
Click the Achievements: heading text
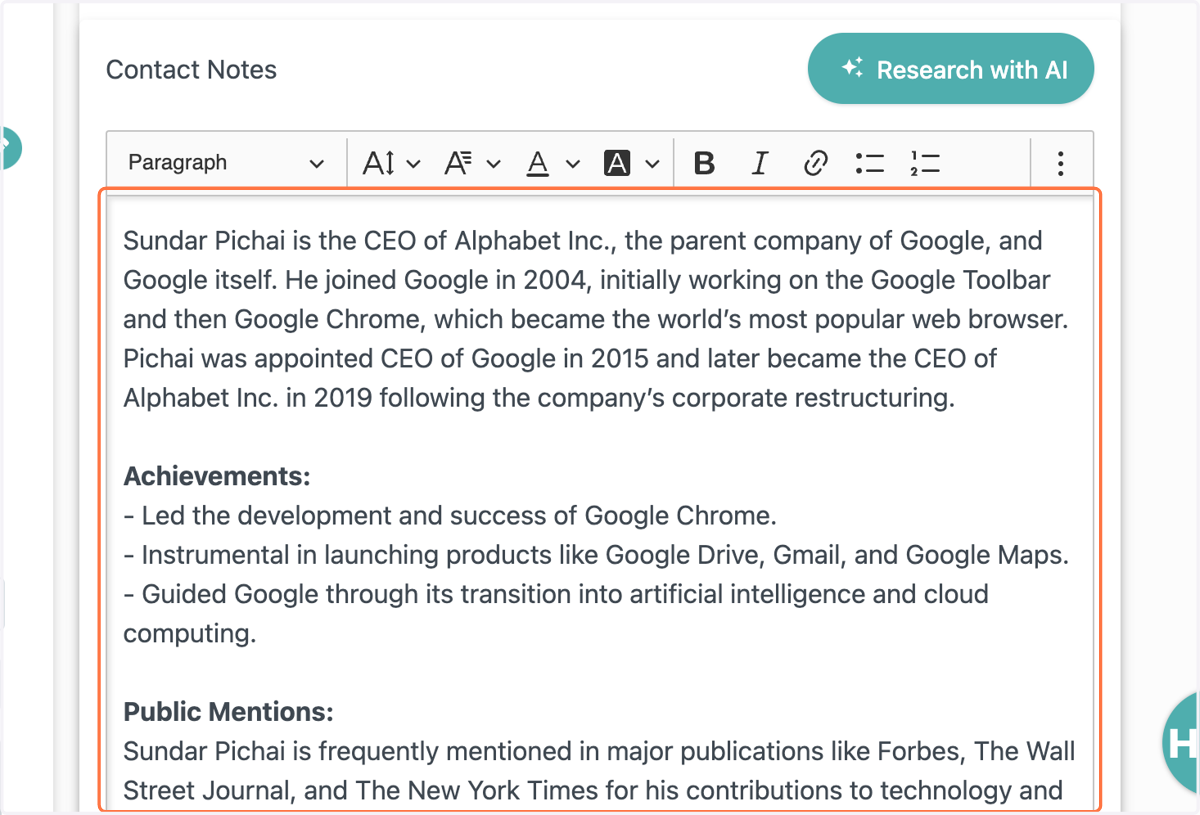click(217, 476)
